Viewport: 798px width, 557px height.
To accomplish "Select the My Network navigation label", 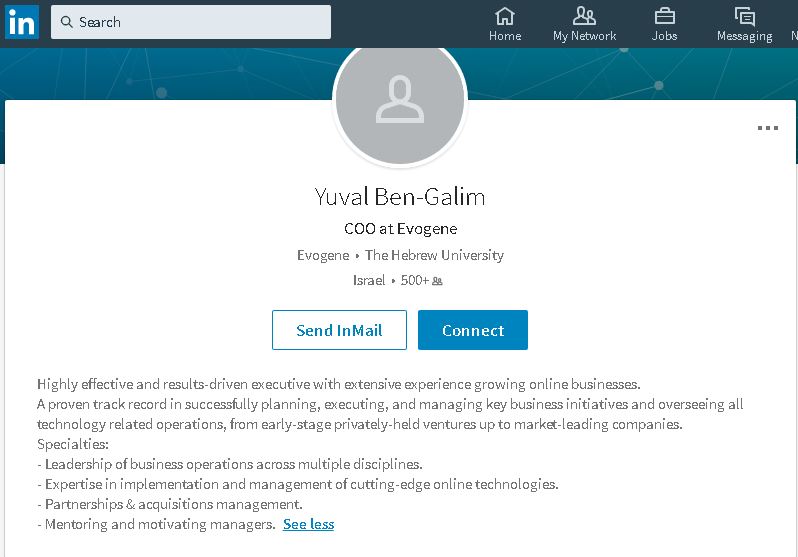I will (x=584, y=36).
